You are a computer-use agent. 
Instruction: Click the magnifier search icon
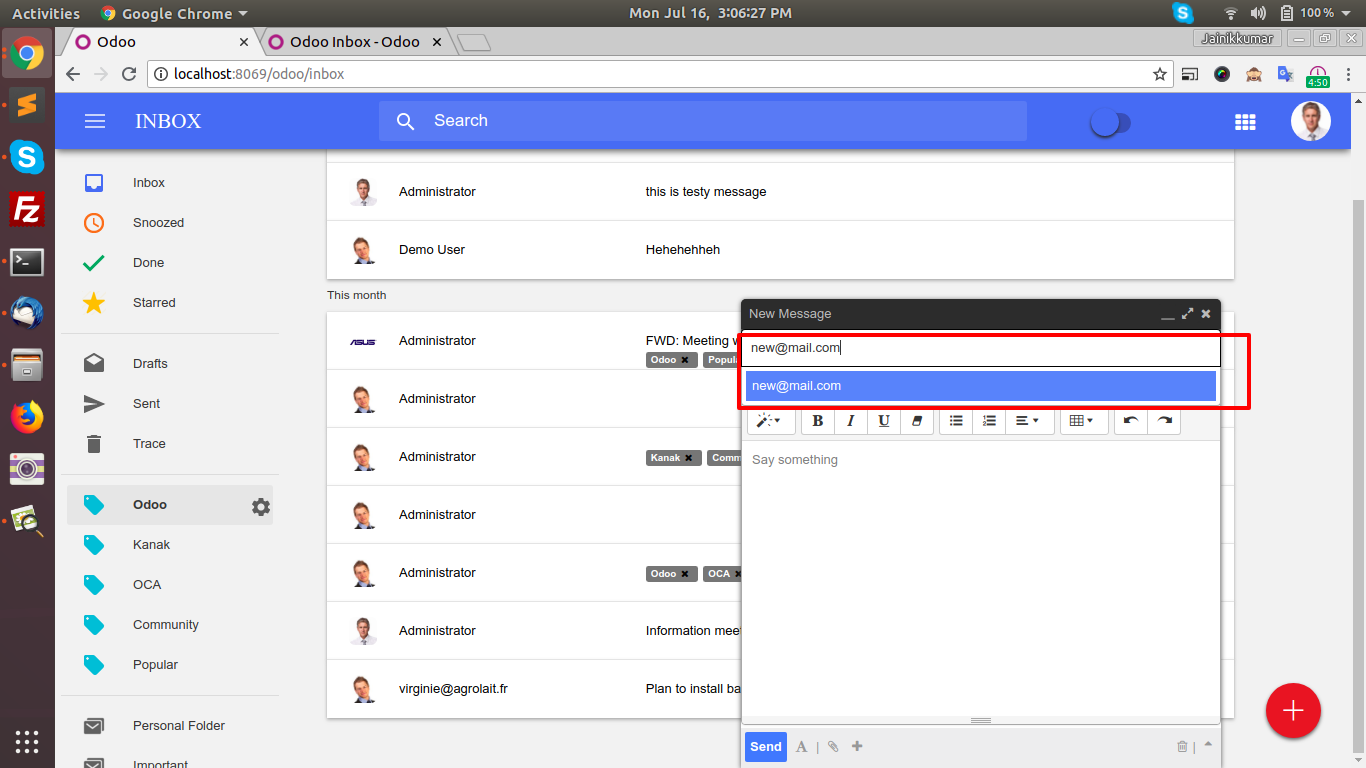pos(405,121)
